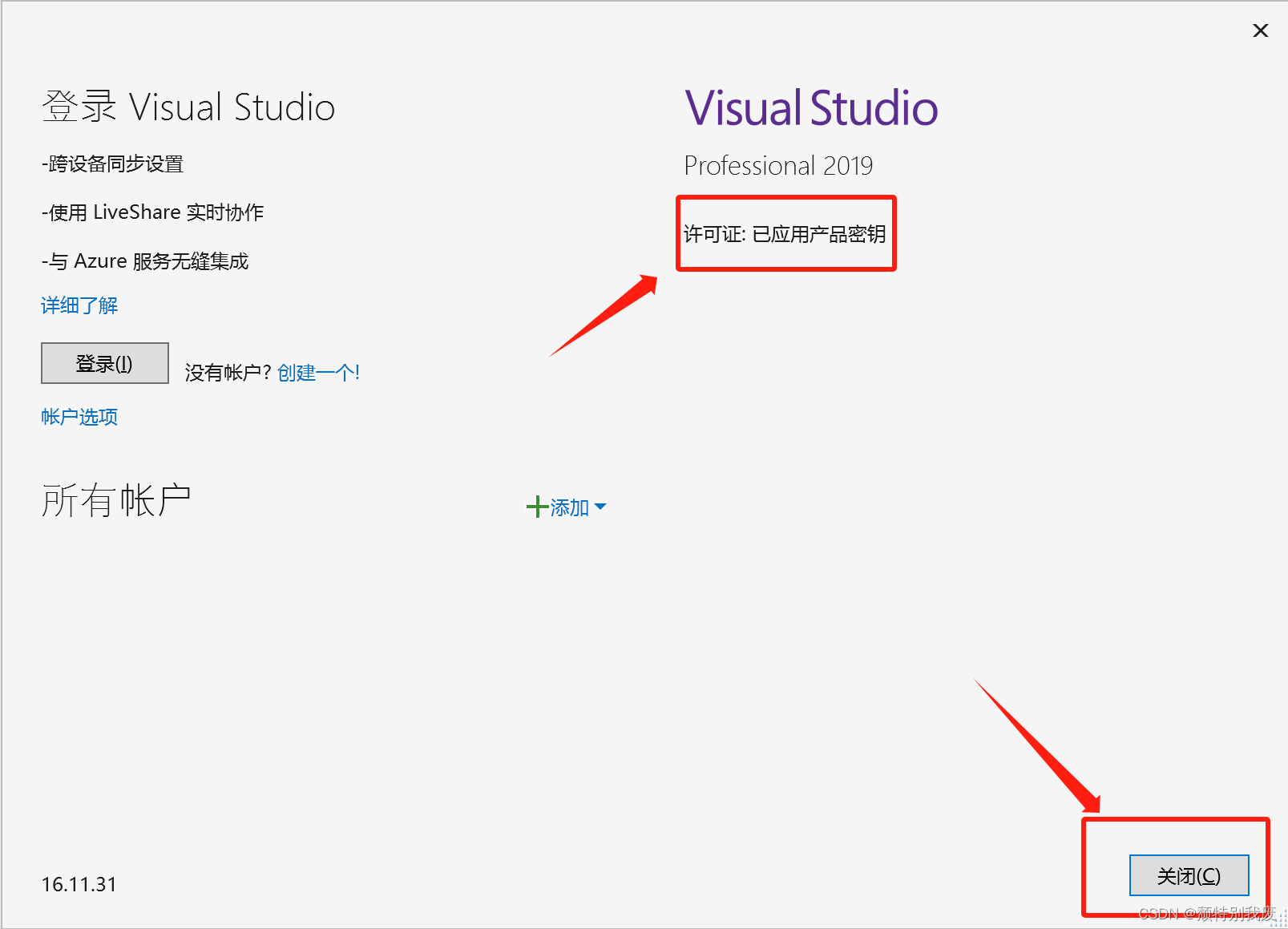
Task: Click the purple Visual Studio logo text
Action: [811, 108]
